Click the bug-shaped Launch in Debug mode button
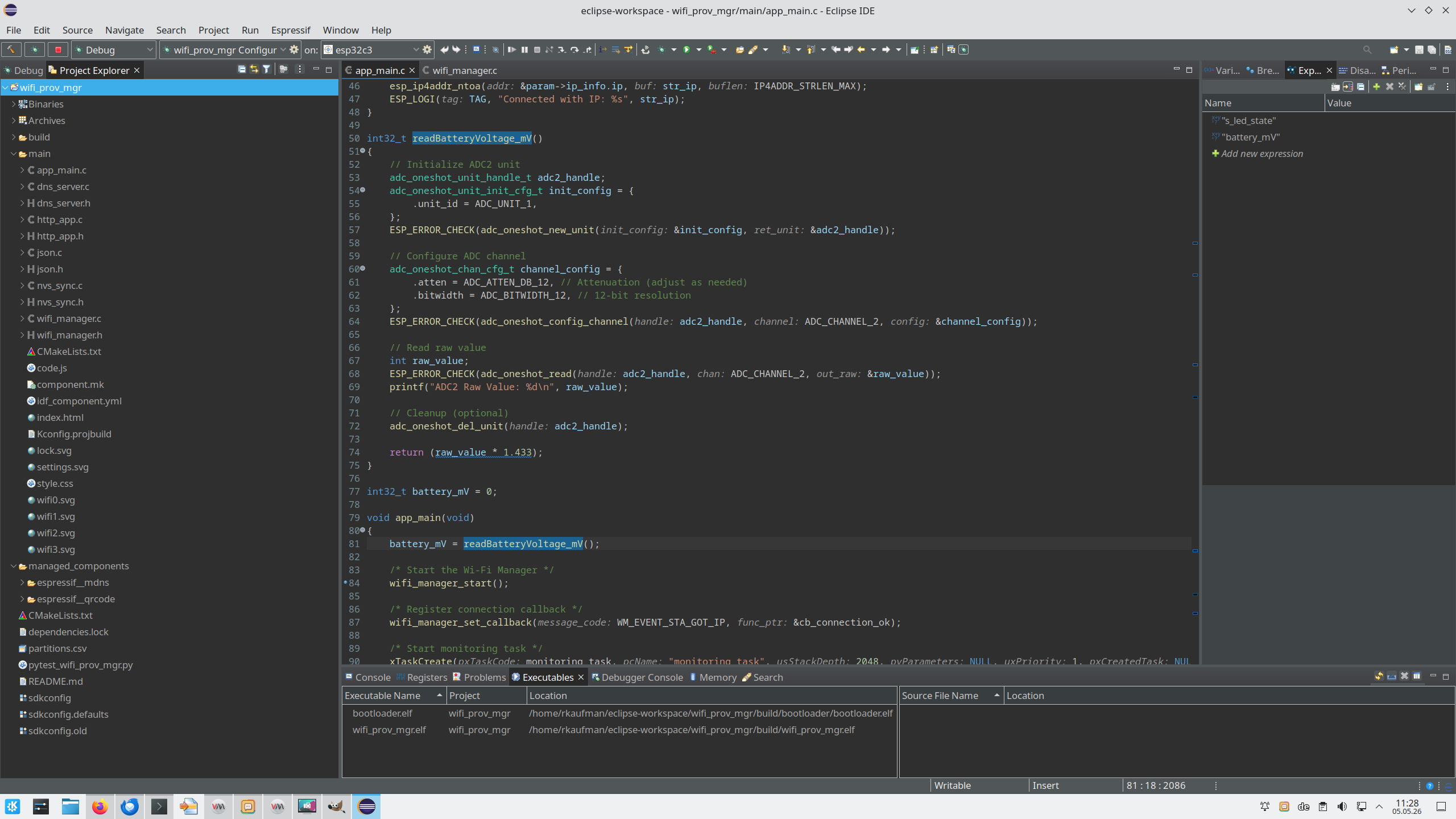The height and width of the screenshot is (819, 1456). tap(34, 49)
